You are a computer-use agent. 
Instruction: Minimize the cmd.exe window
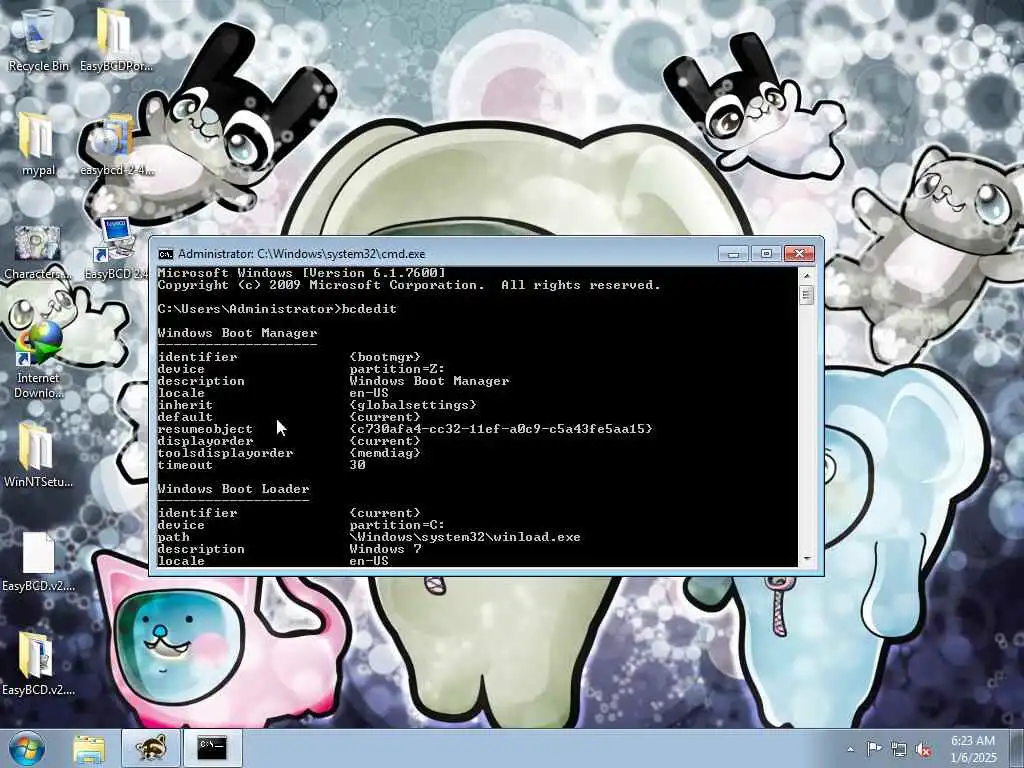733,253
